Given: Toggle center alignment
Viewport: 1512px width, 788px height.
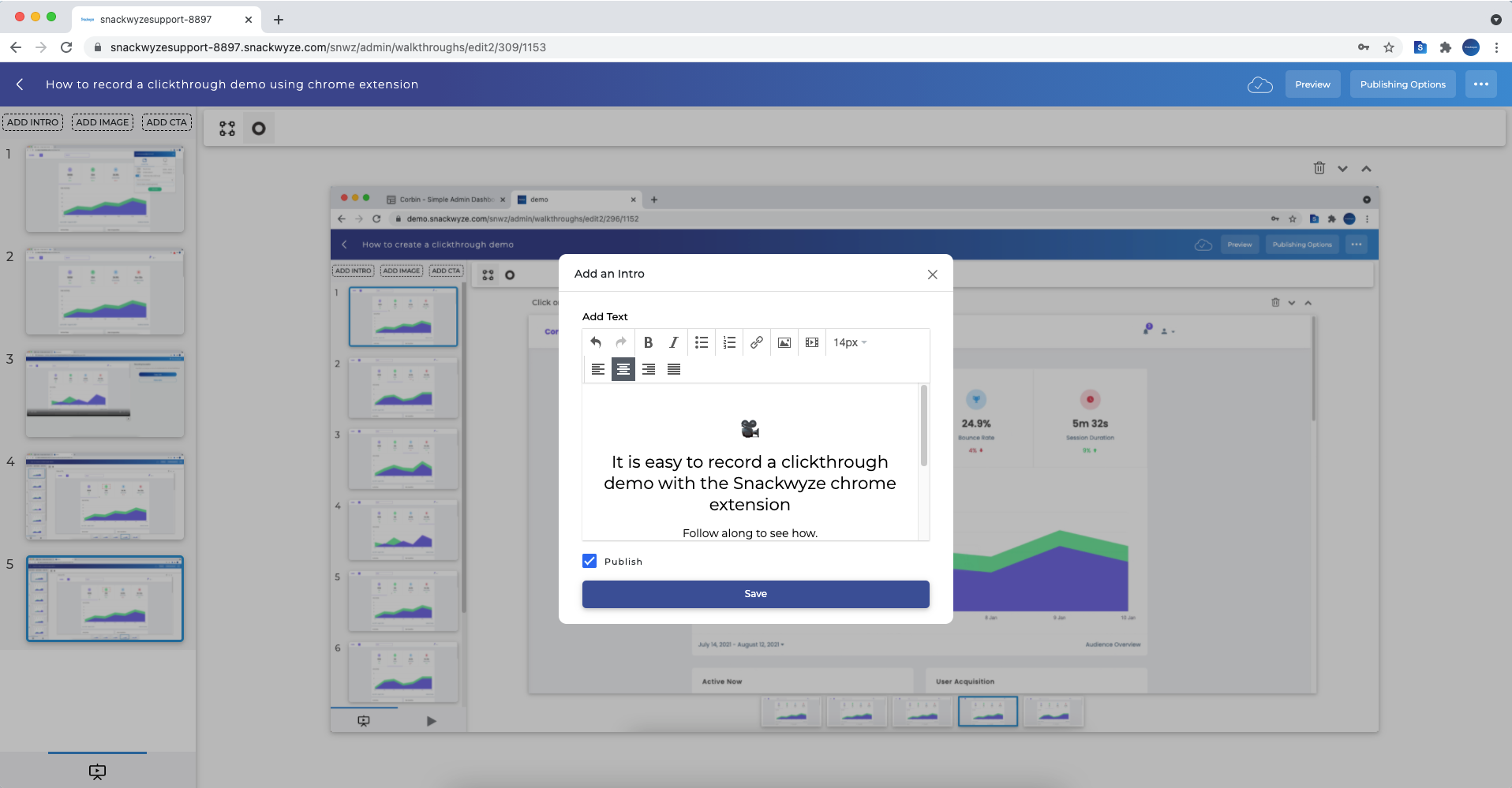Looking at the screenshot, I should click(x=623, y=369).
